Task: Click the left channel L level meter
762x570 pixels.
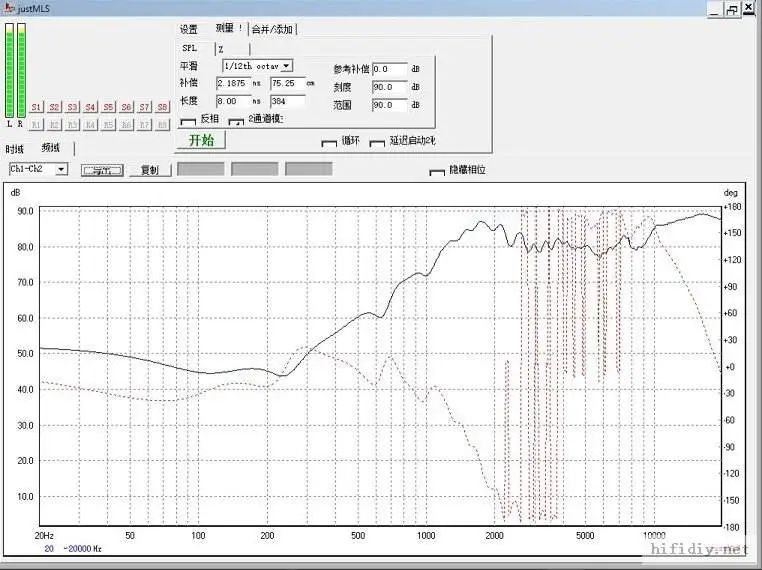Action: pos(10,72)
